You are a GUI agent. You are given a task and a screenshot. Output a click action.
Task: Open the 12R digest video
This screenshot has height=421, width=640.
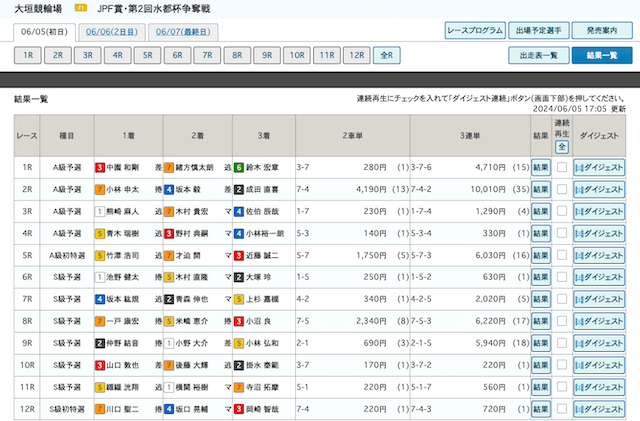click(x=602, y=409)
